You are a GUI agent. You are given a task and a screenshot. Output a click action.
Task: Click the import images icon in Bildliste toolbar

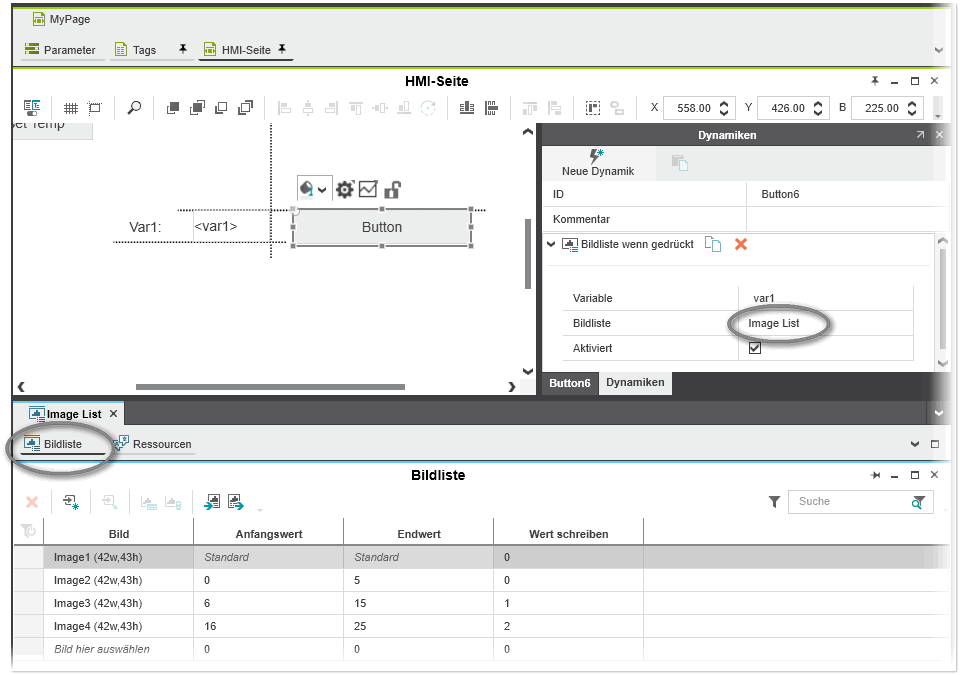(x=212, y=502)
